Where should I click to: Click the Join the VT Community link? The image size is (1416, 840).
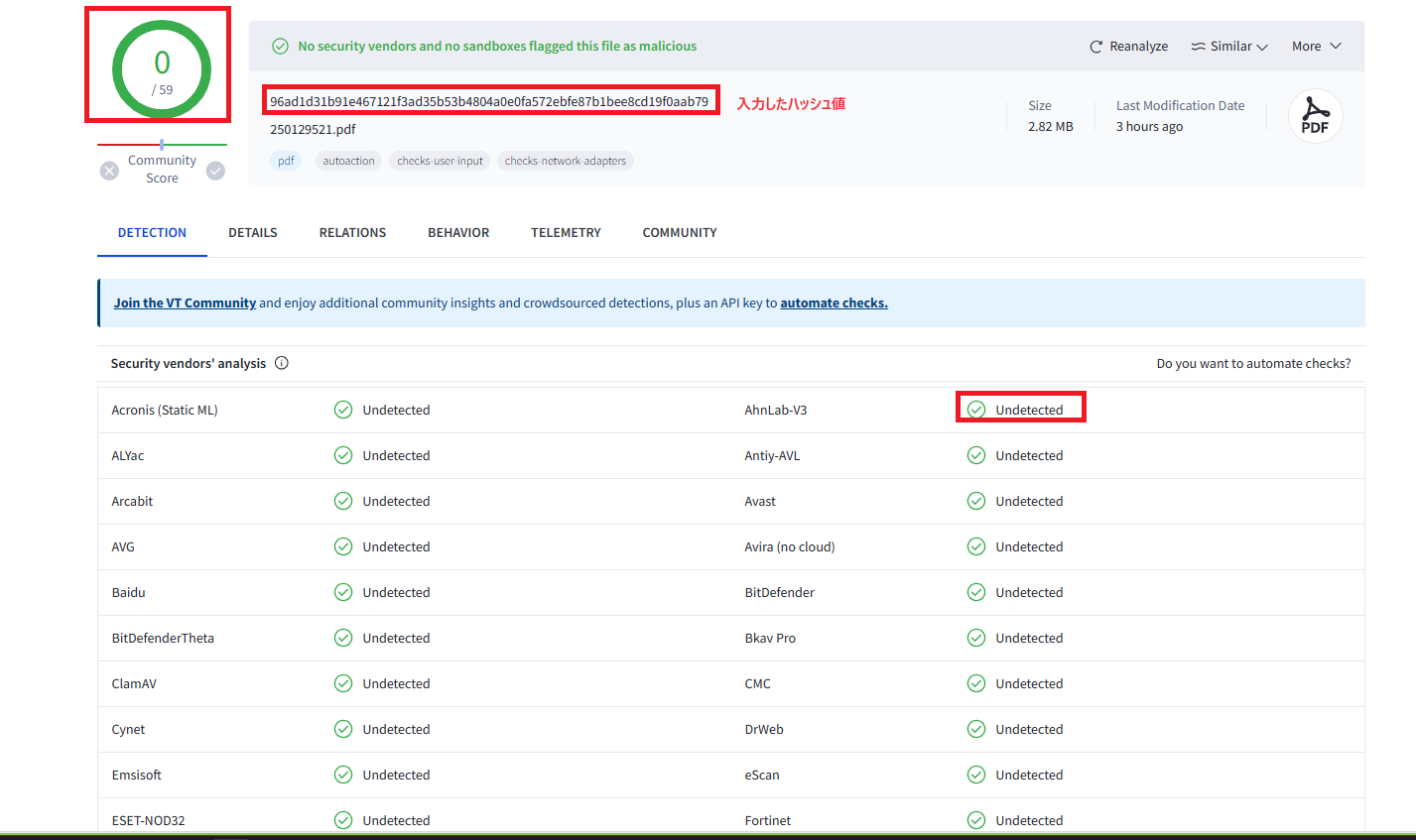(185, 302)
